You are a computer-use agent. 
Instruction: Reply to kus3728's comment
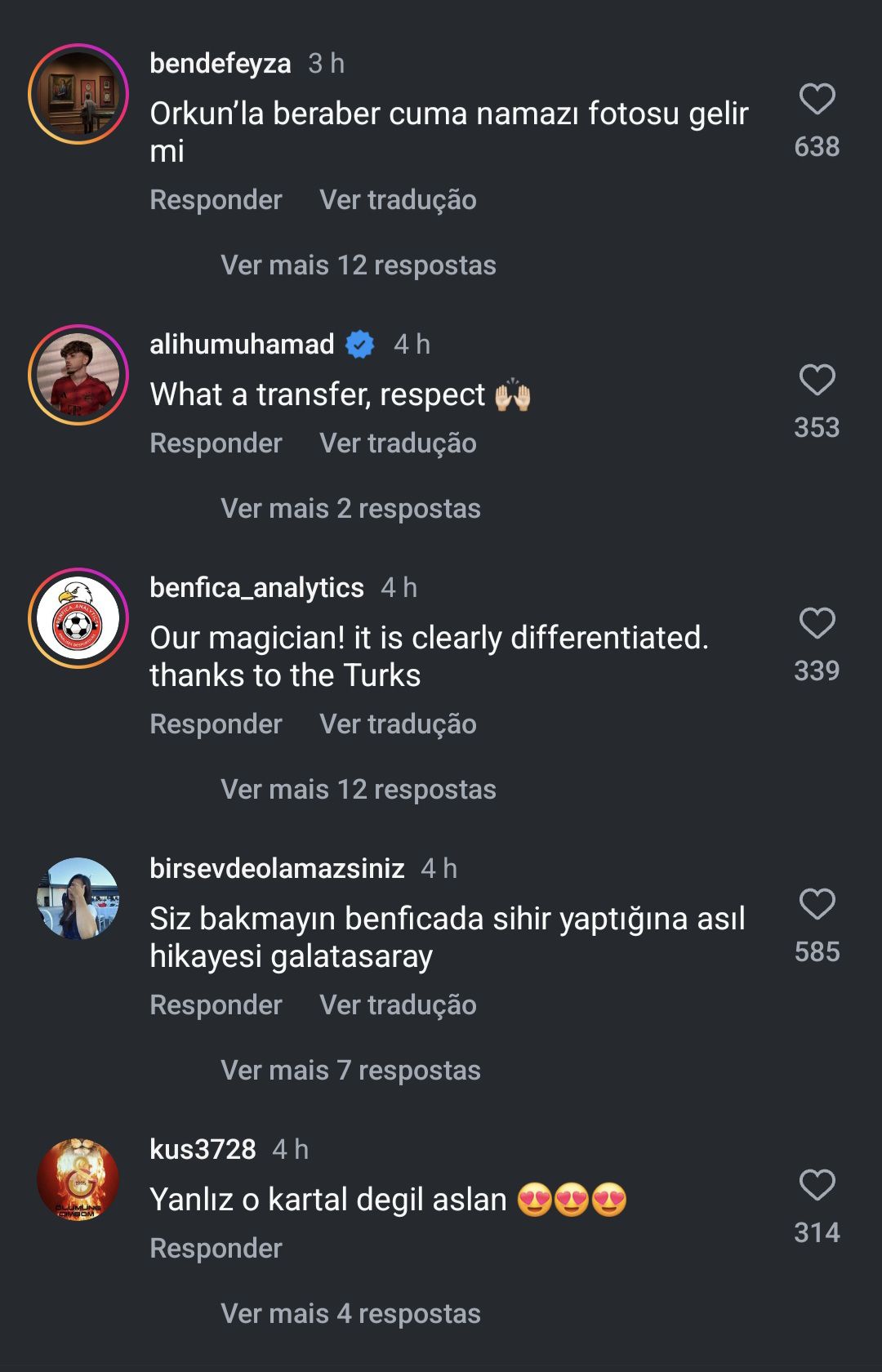(x=216, y=1249)
